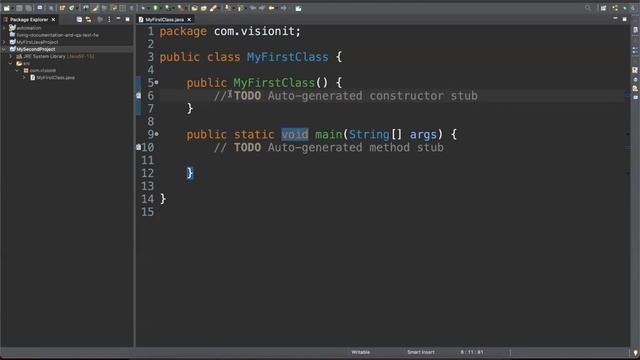The image size is (640, 360).
Task: Click the cursor position 6 : 11 : 81 status
Action: click(x=472, y=352)
